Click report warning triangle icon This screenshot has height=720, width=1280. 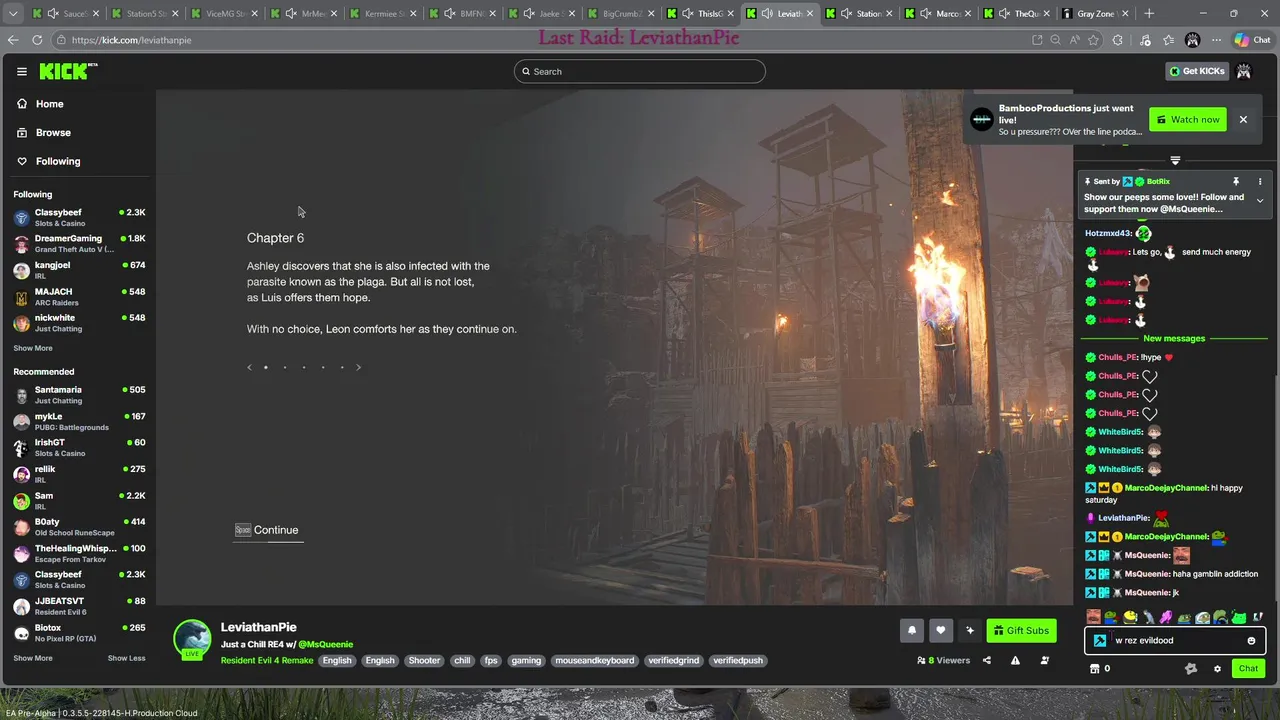tap(1015, 660)
